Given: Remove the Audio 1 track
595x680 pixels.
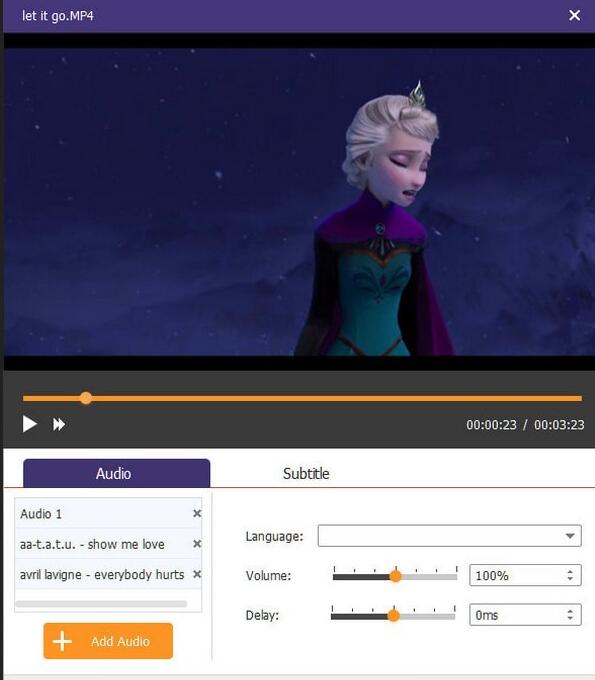Looking at the screenshot, I should coord(197,513).
